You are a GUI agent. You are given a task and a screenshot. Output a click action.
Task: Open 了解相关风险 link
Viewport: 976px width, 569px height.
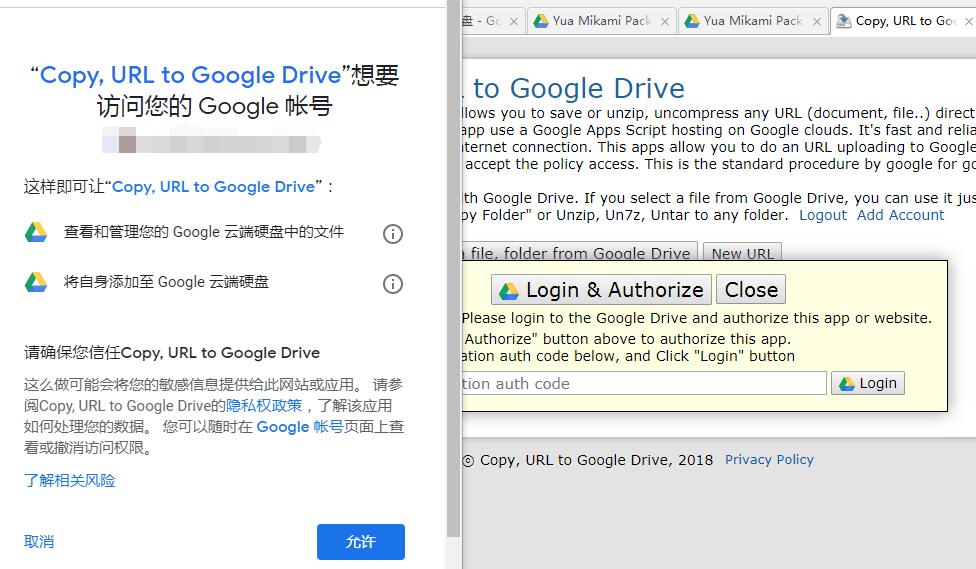tap(70, 481)
